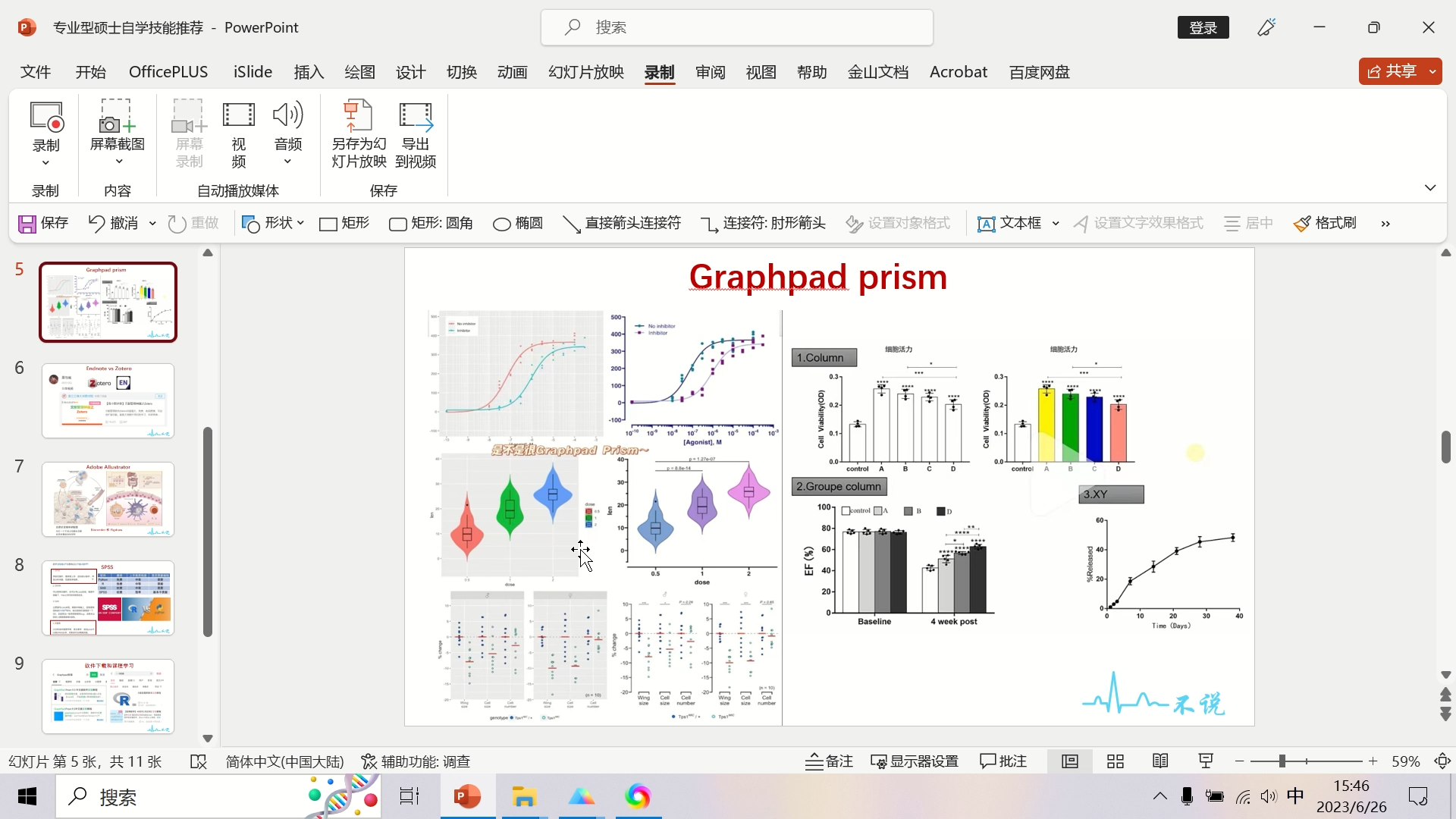Start slideshow from status bar
Viewport: 1456px width, 819px height.
click(1206, 761)
